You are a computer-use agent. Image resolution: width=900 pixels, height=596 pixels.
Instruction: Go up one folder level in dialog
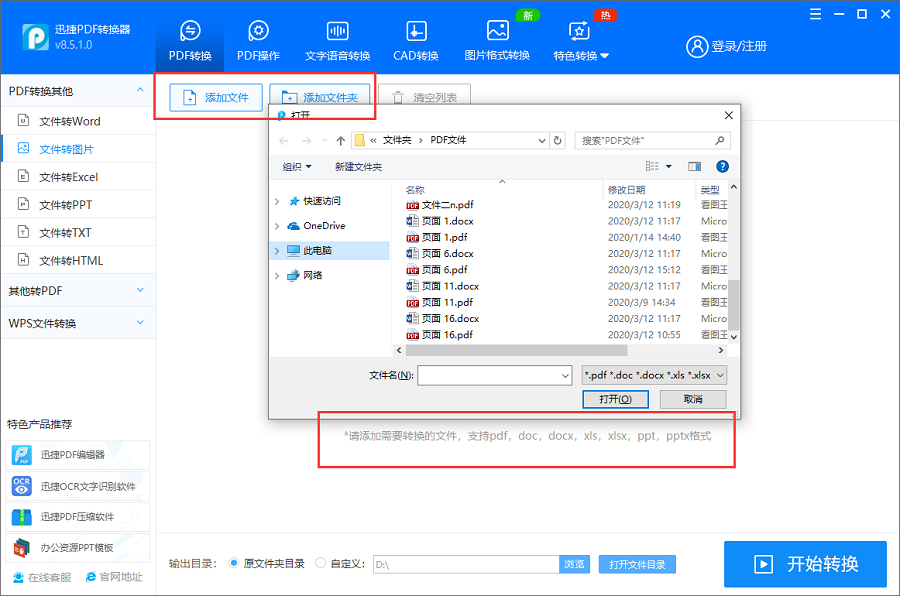tap(340, 141)
